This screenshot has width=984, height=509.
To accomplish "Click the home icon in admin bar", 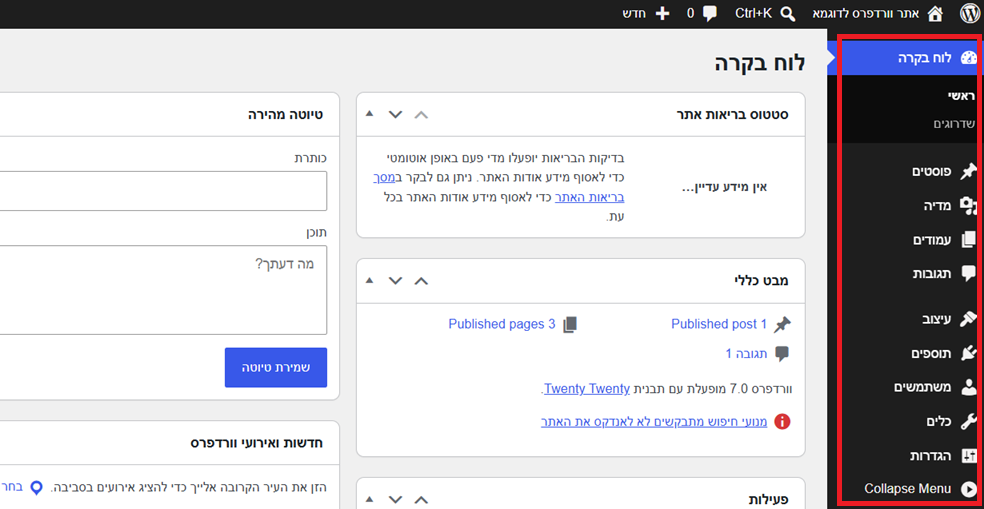I will (x=934, y=14).
